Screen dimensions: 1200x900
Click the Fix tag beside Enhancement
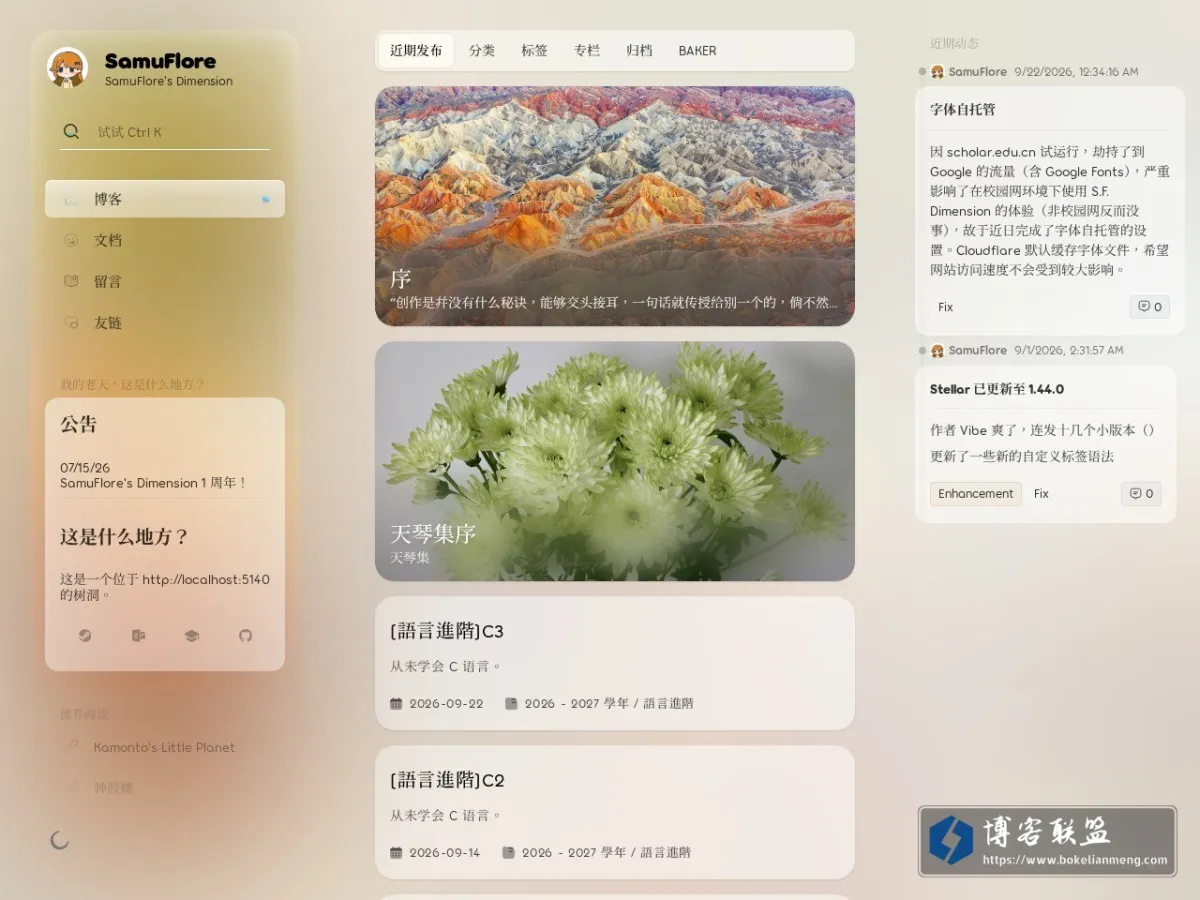(1041, 493)
